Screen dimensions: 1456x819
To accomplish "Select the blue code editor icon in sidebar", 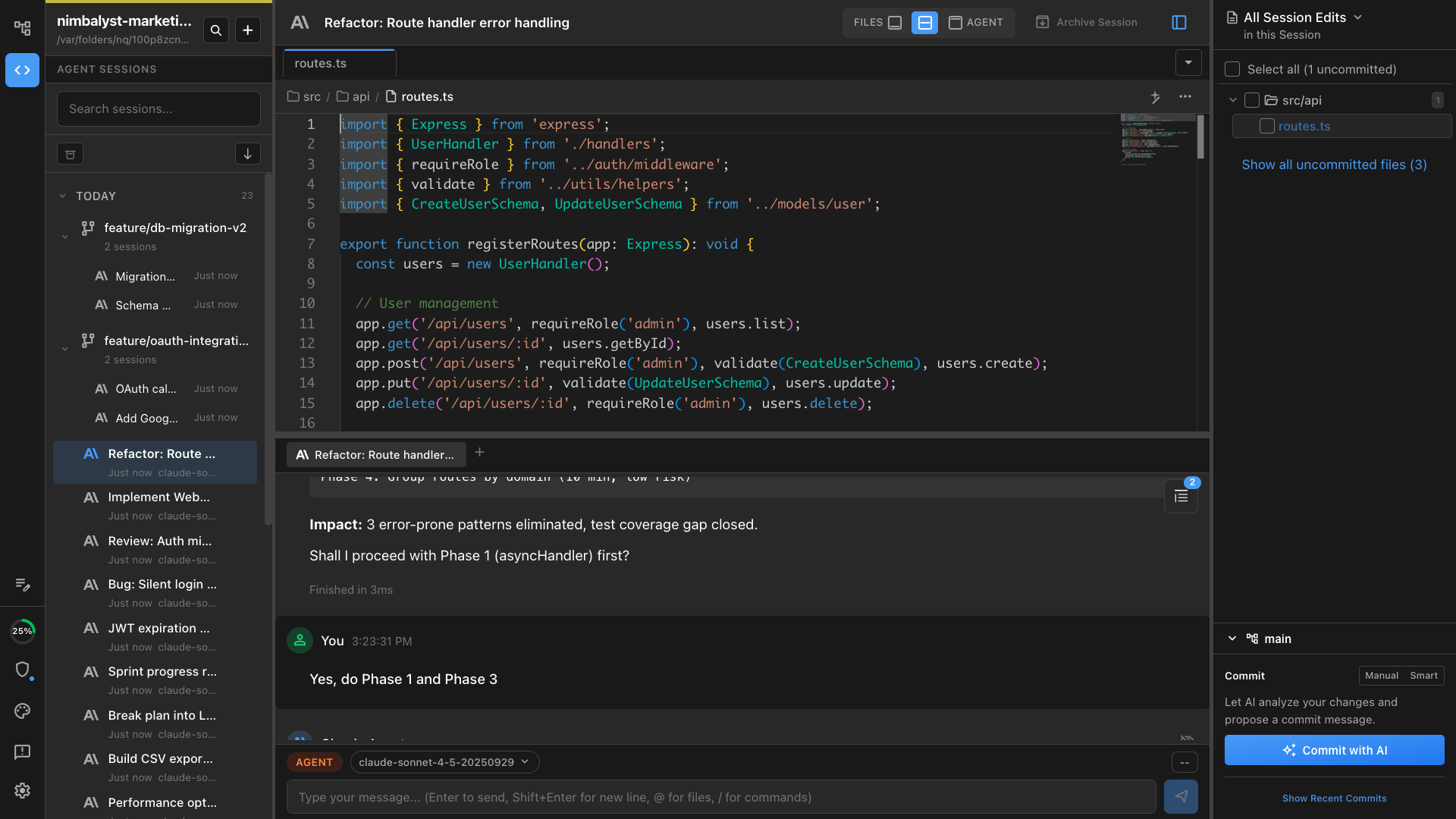I will click(x=22, y=70).
